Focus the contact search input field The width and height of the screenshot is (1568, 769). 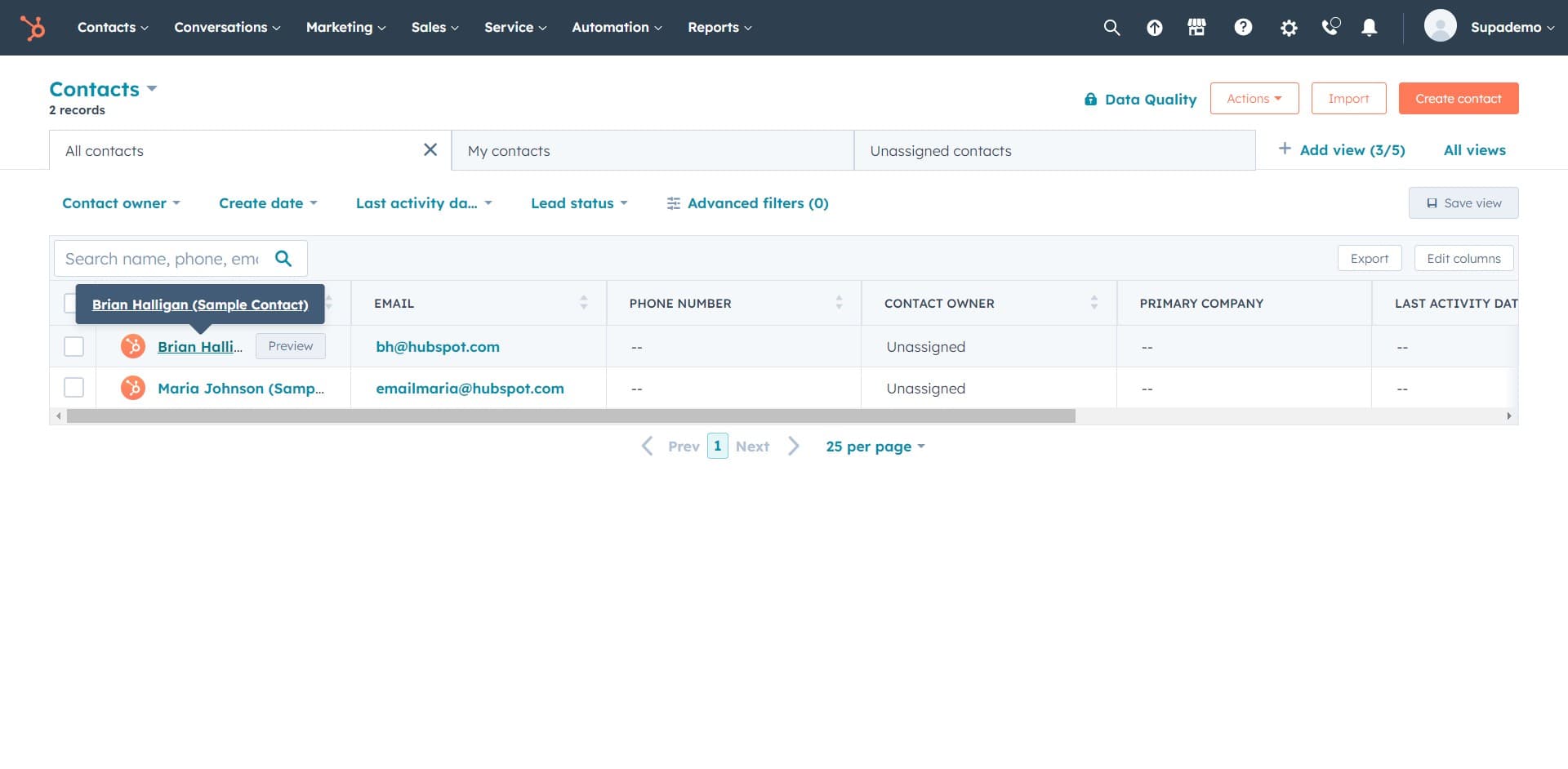pos(162,259)
